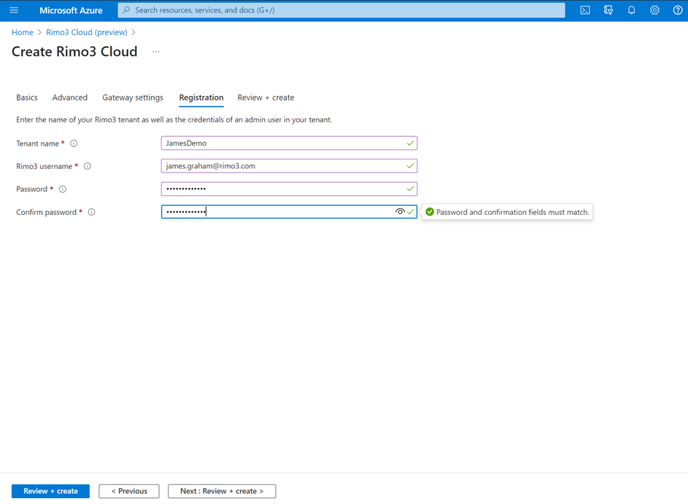Click Next : Review + create button
The height and width of the screenshot is (504, 688).
[222, 491]
